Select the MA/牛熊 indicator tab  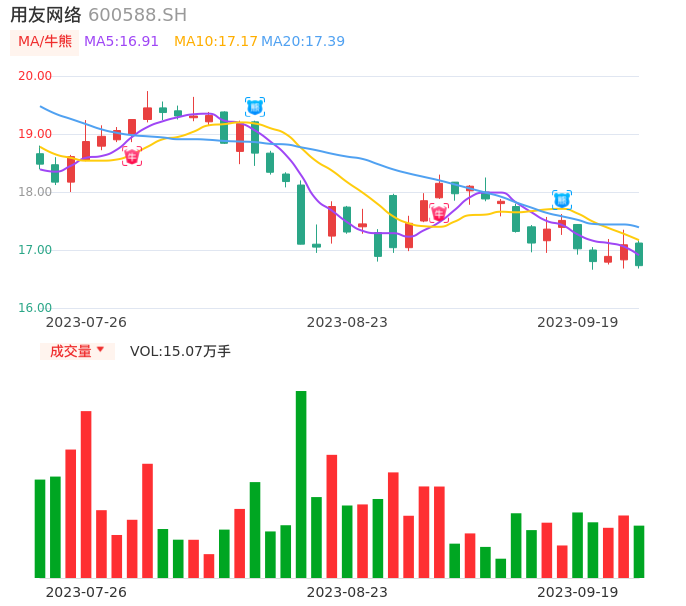tap(45, 42)
